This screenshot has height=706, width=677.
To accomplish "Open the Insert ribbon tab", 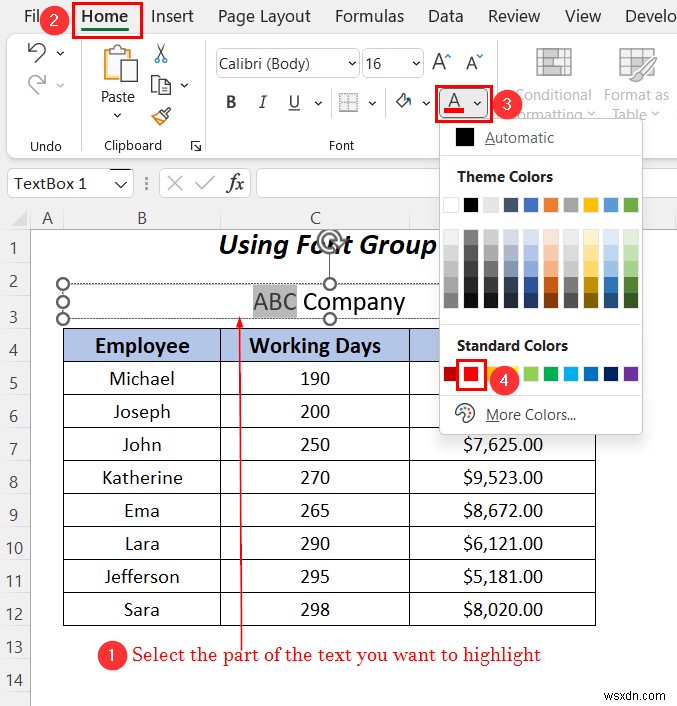I will pos(172,17).
